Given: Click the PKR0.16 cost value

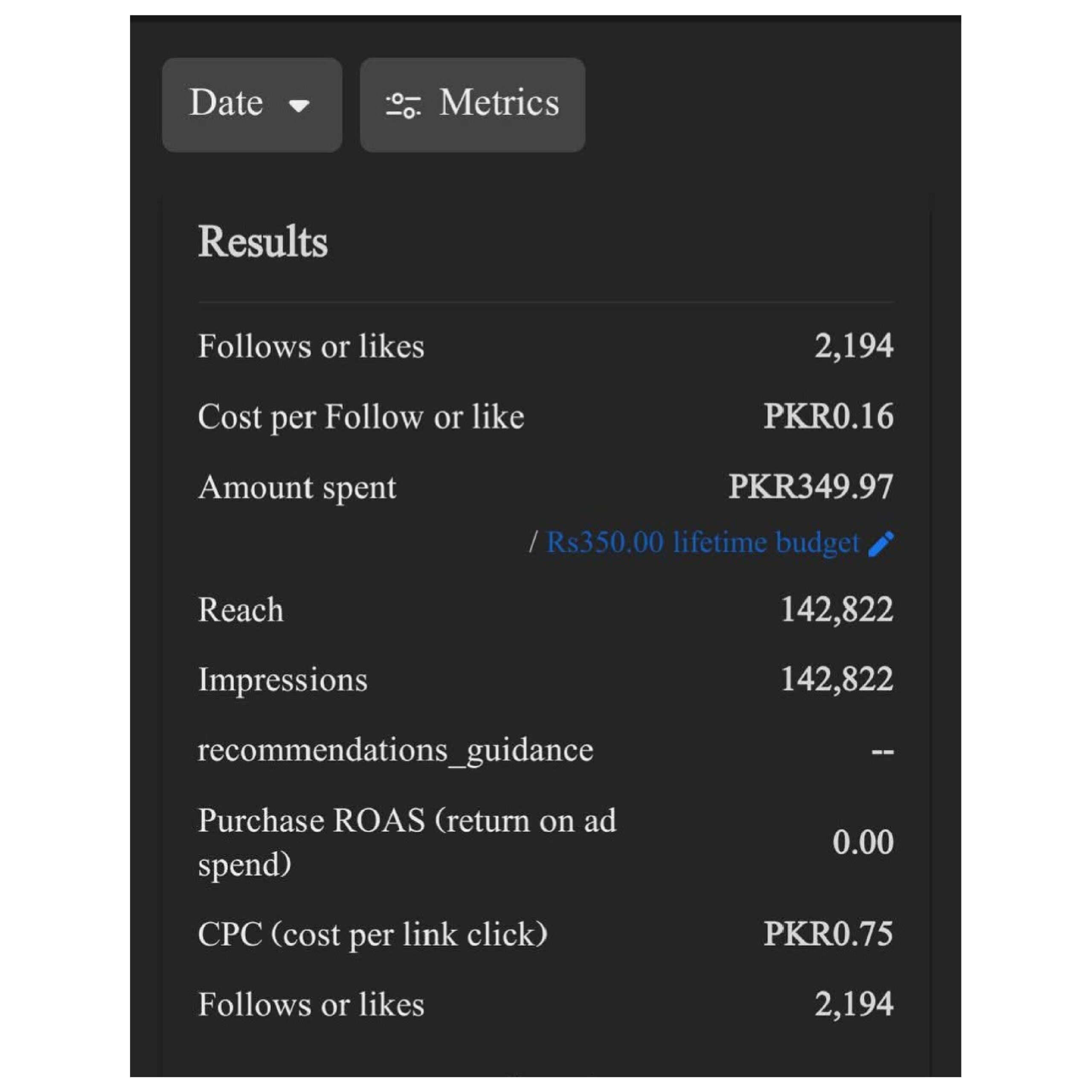Looking at the screenshot, I should pyautogui.click(x=828, y=416).
